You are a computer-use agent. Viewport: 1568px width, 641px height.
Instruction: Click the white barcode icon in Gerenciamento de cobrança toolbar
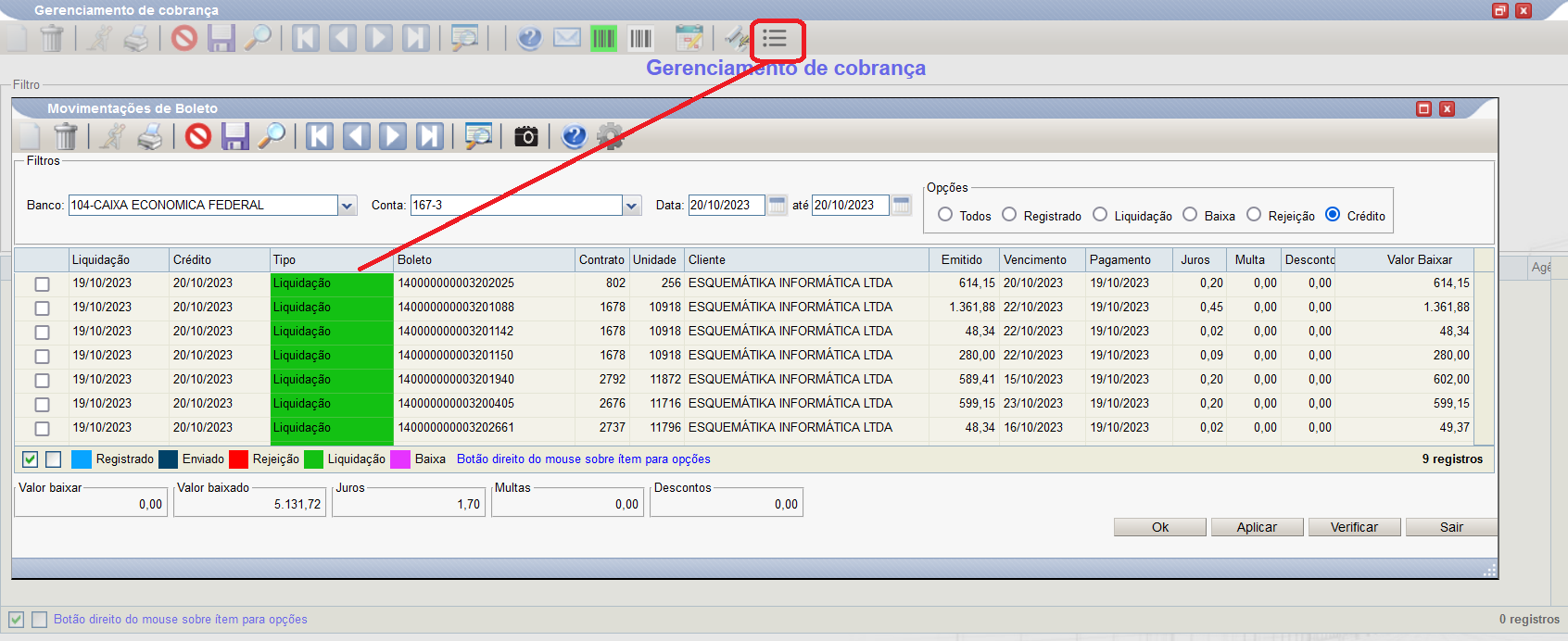[640, 38]
